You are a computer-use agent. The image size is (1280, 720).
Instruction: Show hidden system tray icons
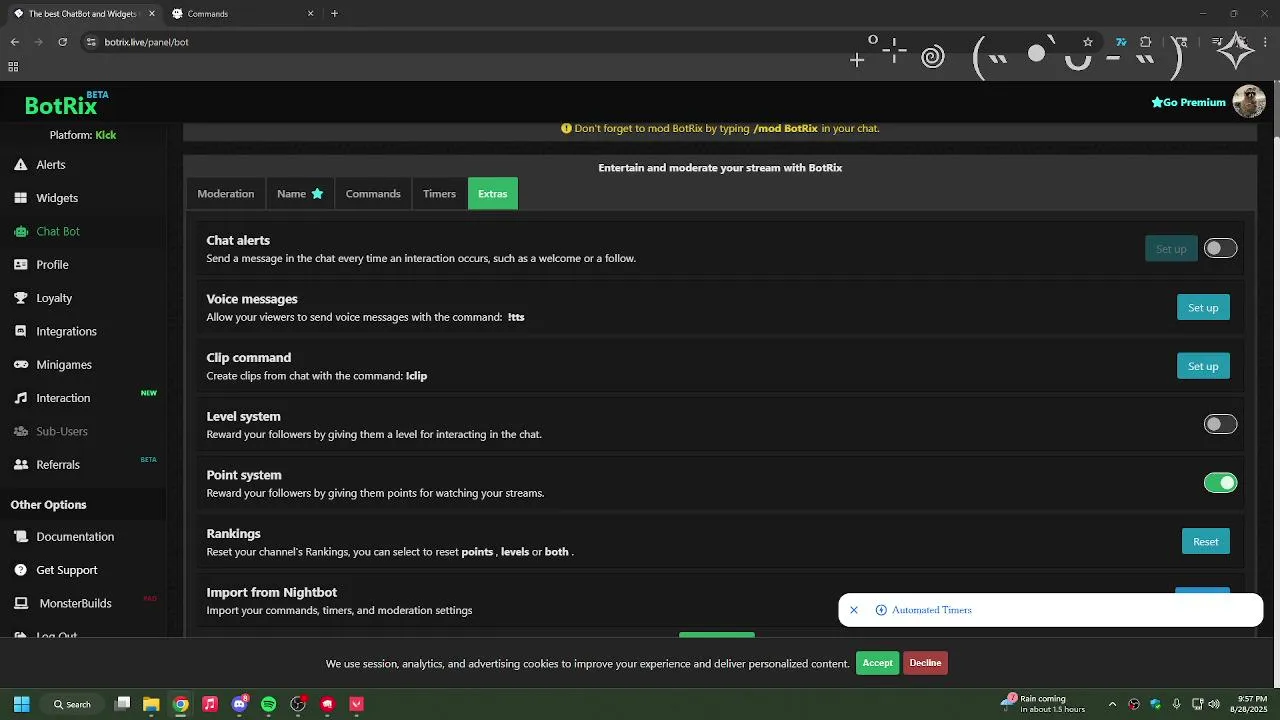(x=1112, y=704)
